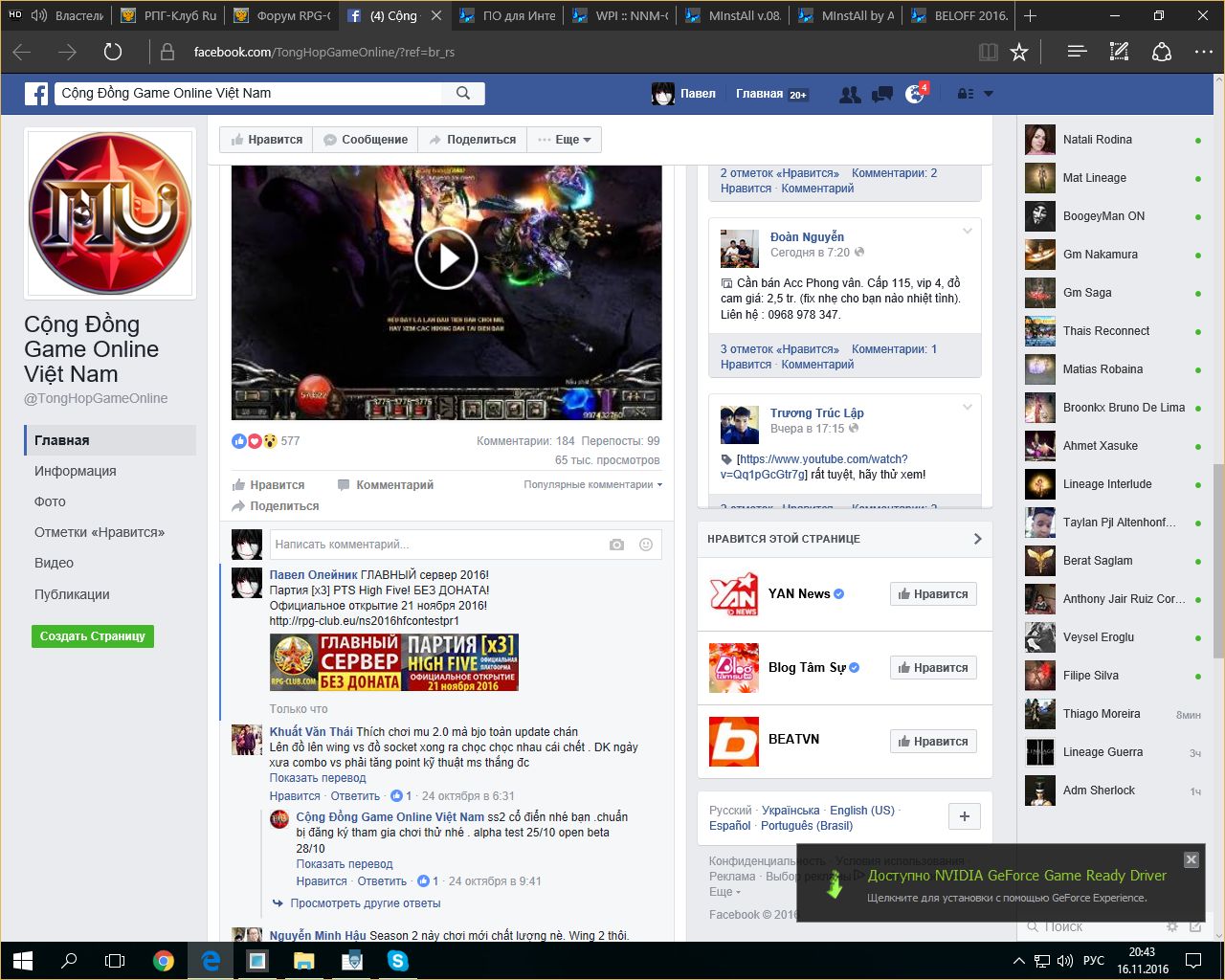This screenshot has height=980, width=1225.
Task: Switch to the BELOFF 2016 browser tab
Action: pyautogui.click(x=960, y=15)
